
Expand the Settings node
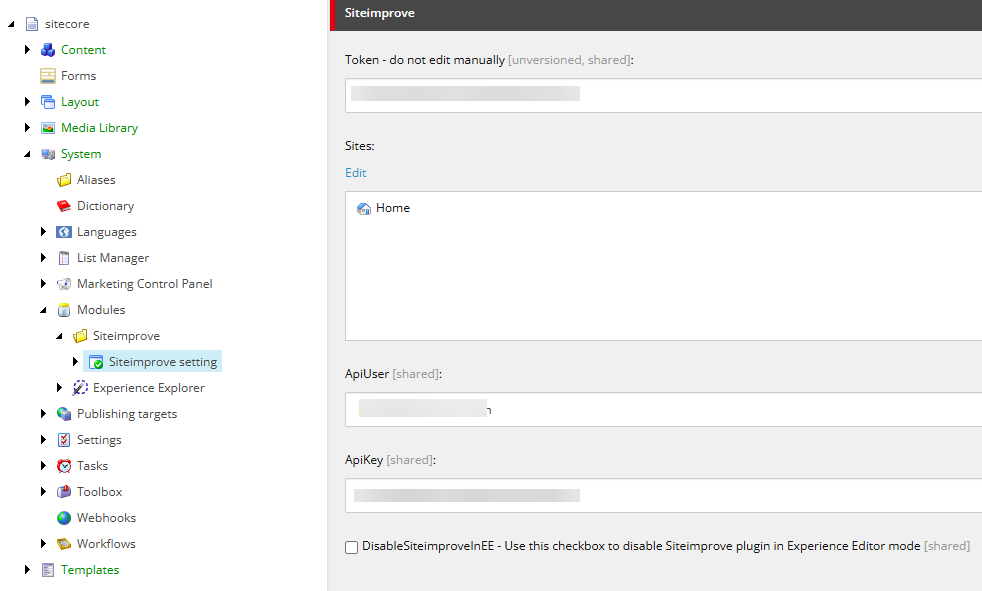(x=43, y=439)
